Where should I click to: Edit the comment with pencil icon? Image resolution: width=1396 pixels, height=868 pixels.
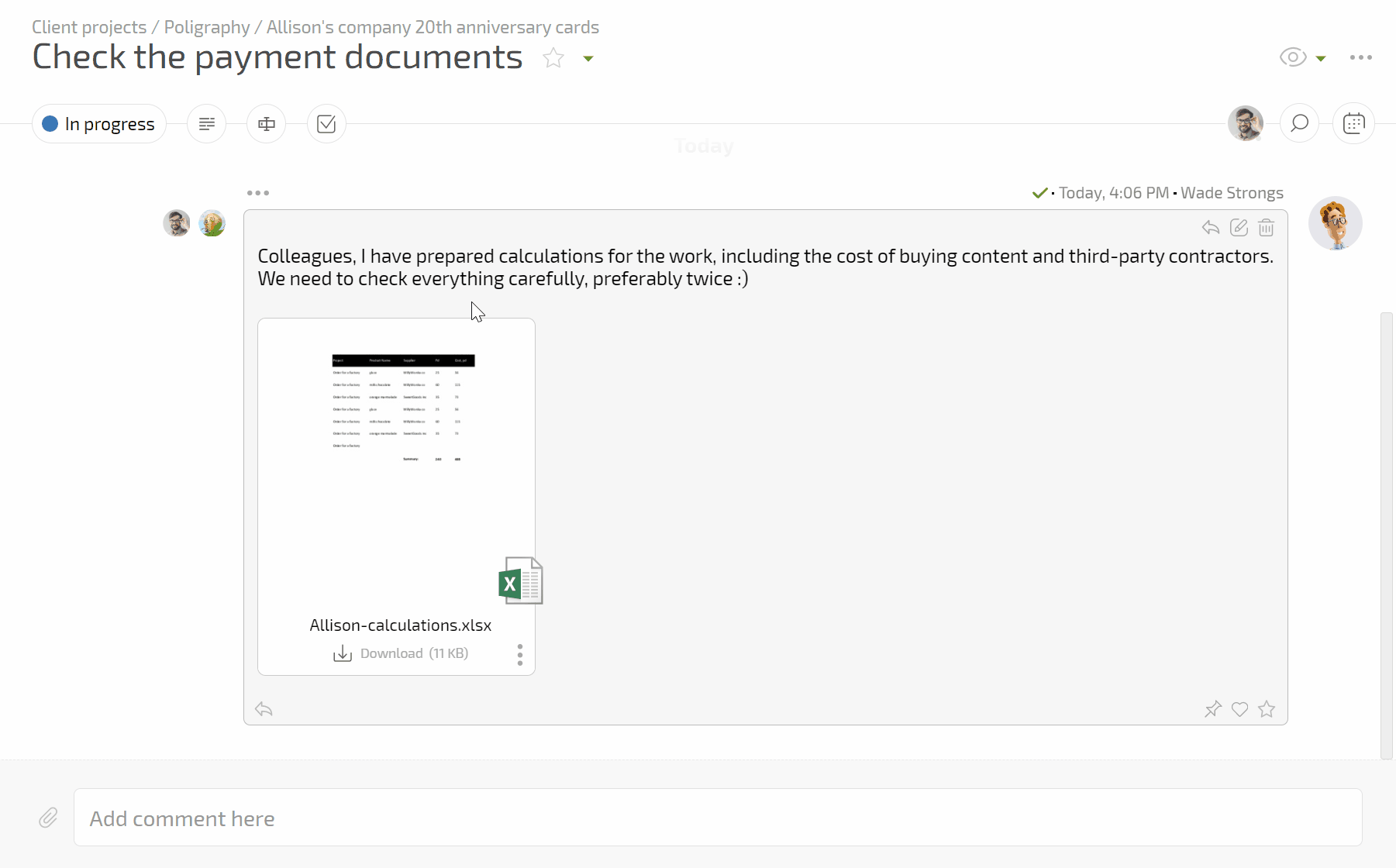tap(1239, 227)
